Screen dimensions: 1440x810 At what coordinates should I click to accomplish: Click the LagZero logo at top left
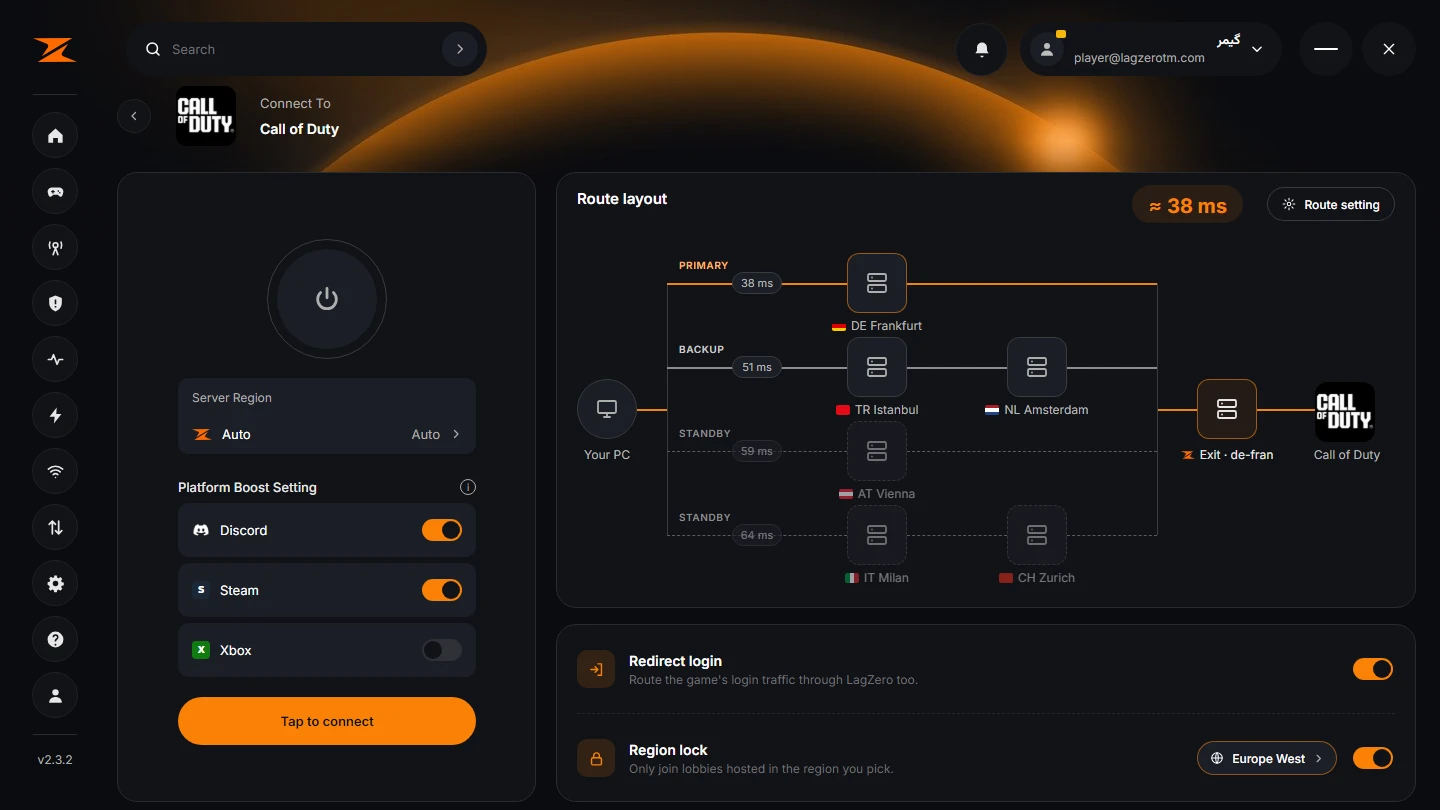pyautogui.click(x=55, y=50)
